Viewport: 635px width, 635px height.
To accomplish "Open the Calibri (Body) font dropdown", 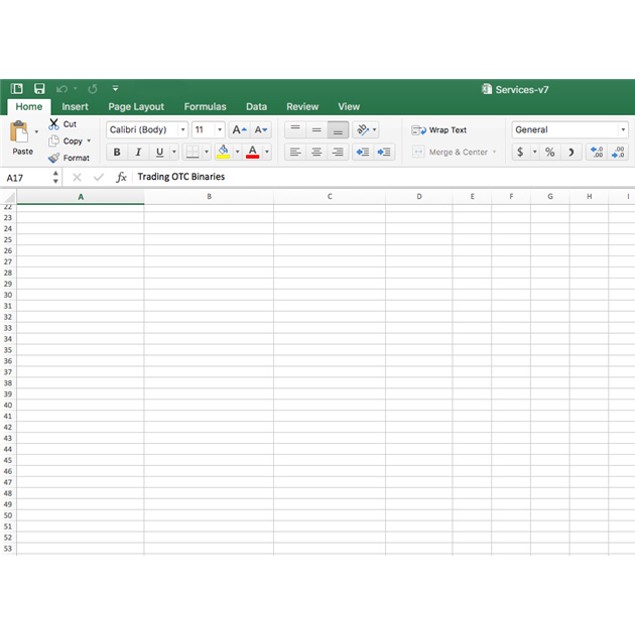I will 147,130.
